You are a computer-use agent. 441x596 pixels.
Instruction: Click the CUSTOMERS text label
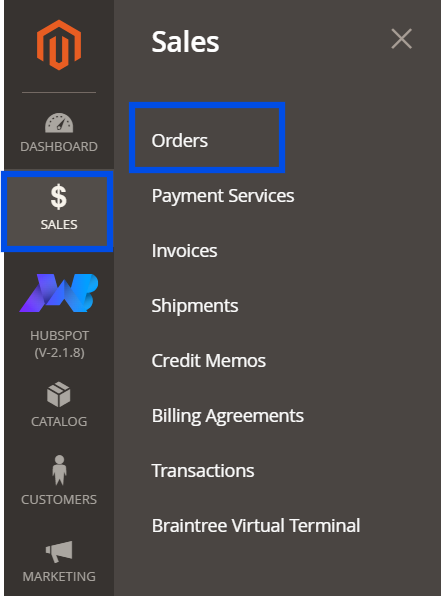59,499
